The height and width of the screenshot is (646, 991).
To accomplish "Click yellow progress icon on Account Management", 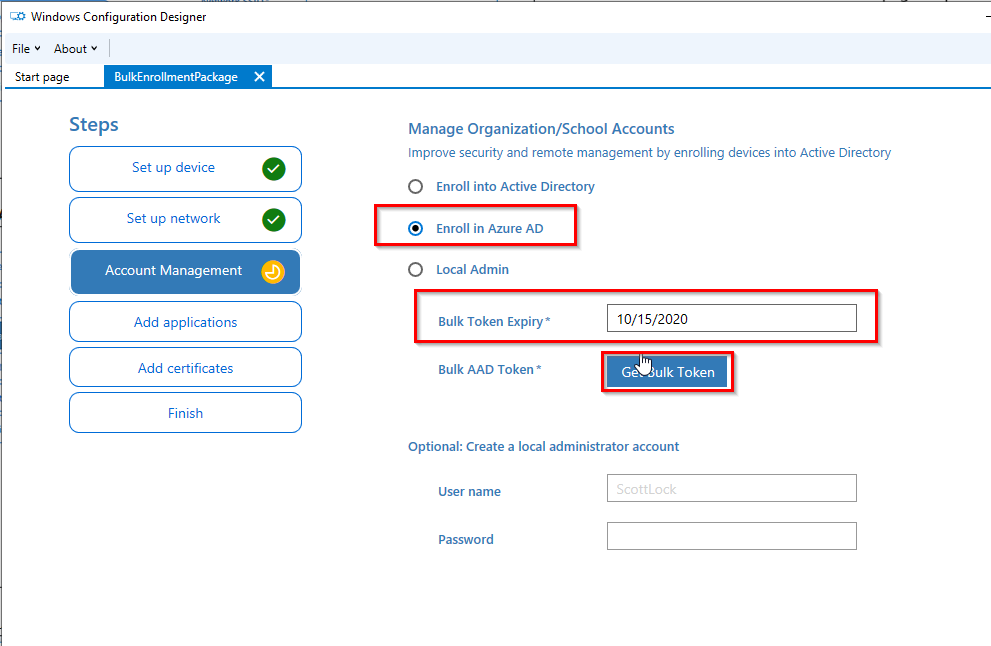I will click(273, 272).
